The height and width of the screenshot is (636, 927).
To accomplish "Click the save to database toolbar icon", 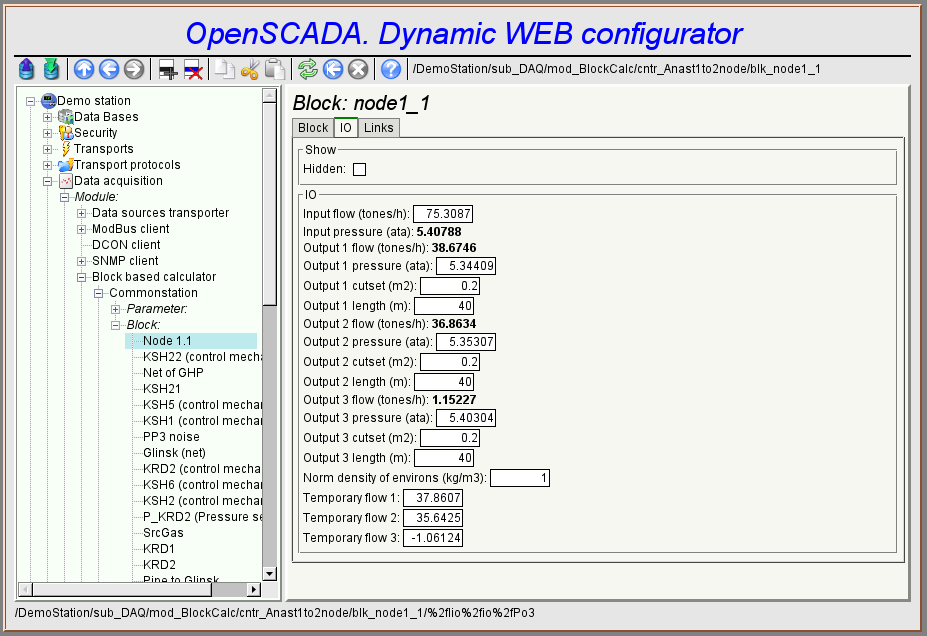I will pyautogui.click(x=51, y=69).
